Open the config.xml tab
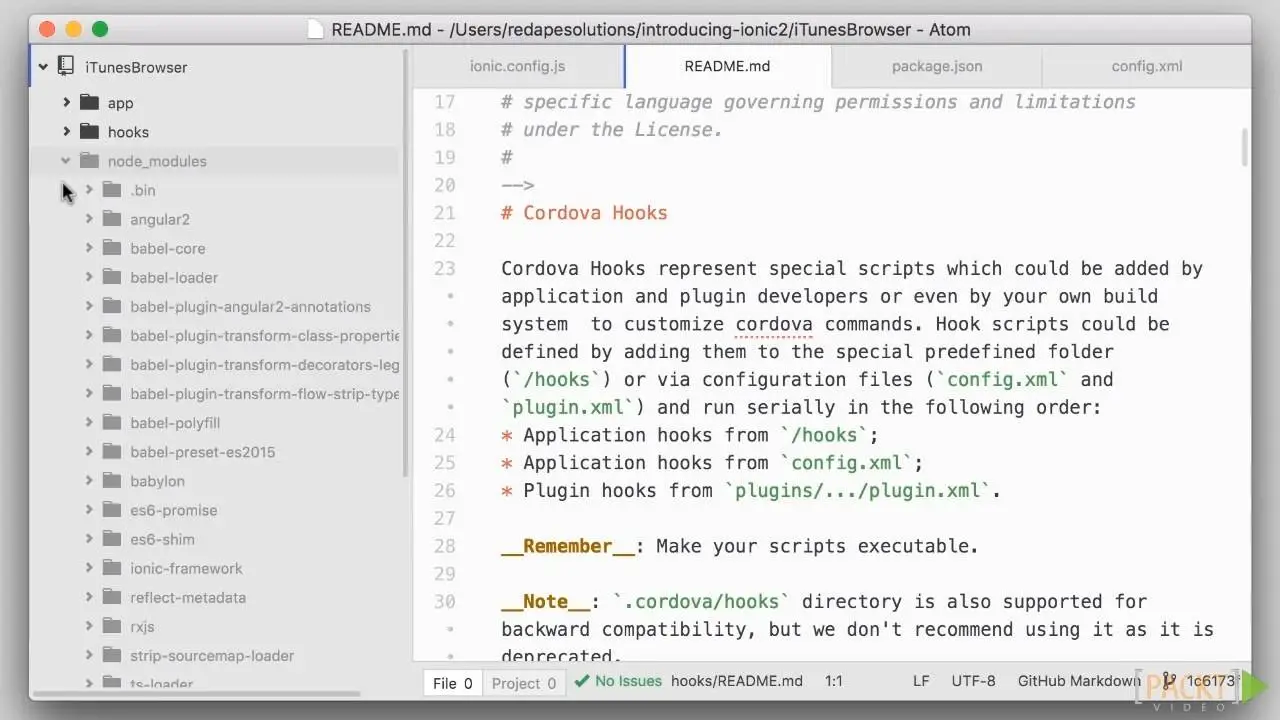1280x720 pixels. click(1146, 66)
